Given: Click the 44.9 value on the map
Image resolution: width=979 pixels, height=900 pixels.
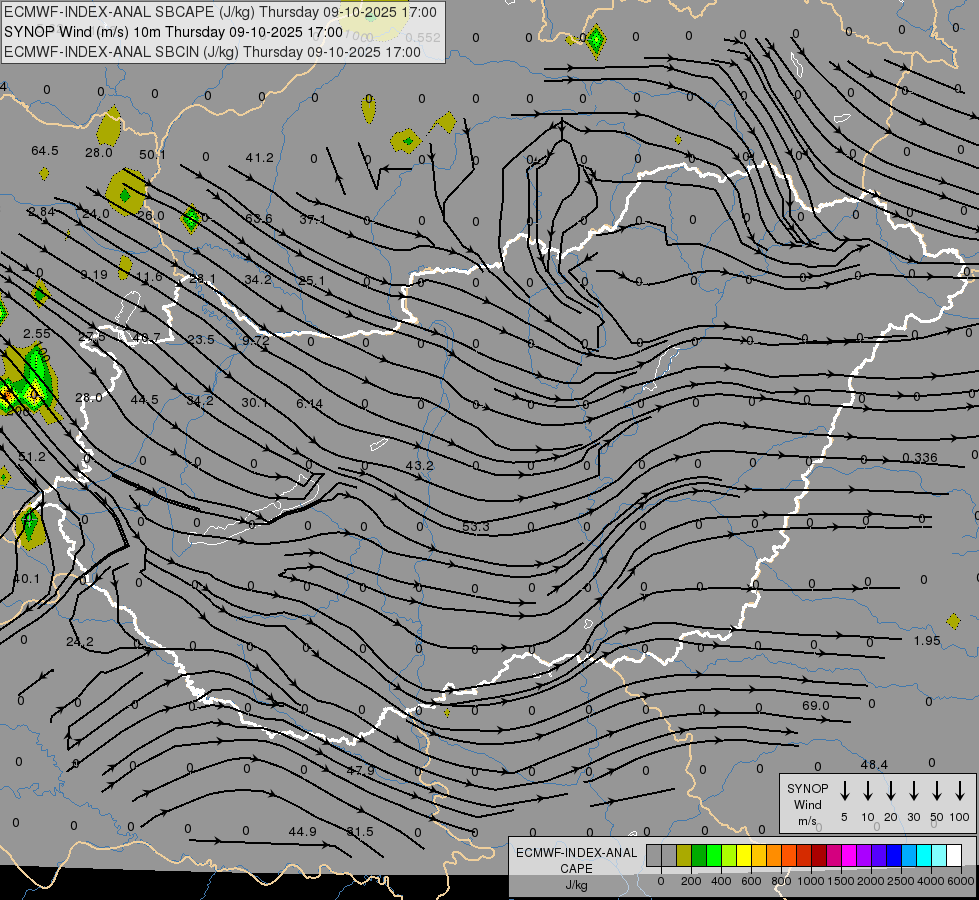Looking at the screenshot, I should (x=302, y=831).
